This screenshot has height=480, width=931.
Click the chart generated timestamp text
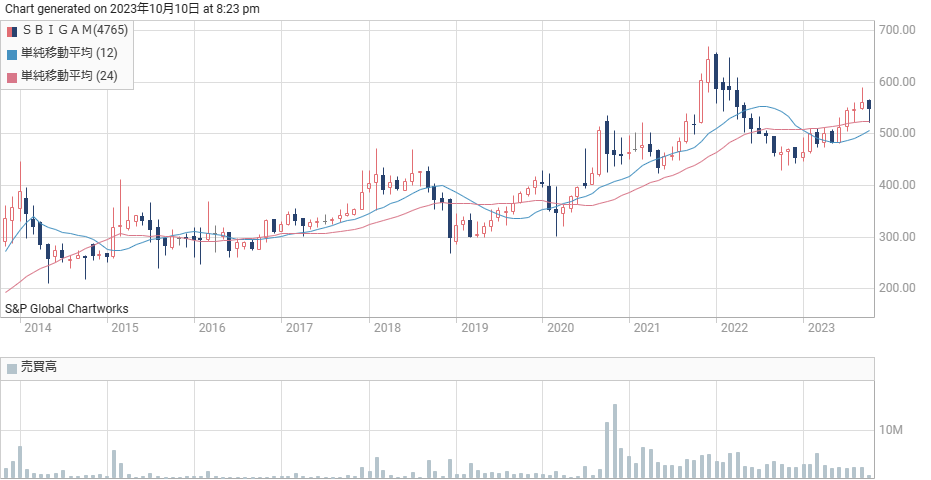tap(132, 9)
